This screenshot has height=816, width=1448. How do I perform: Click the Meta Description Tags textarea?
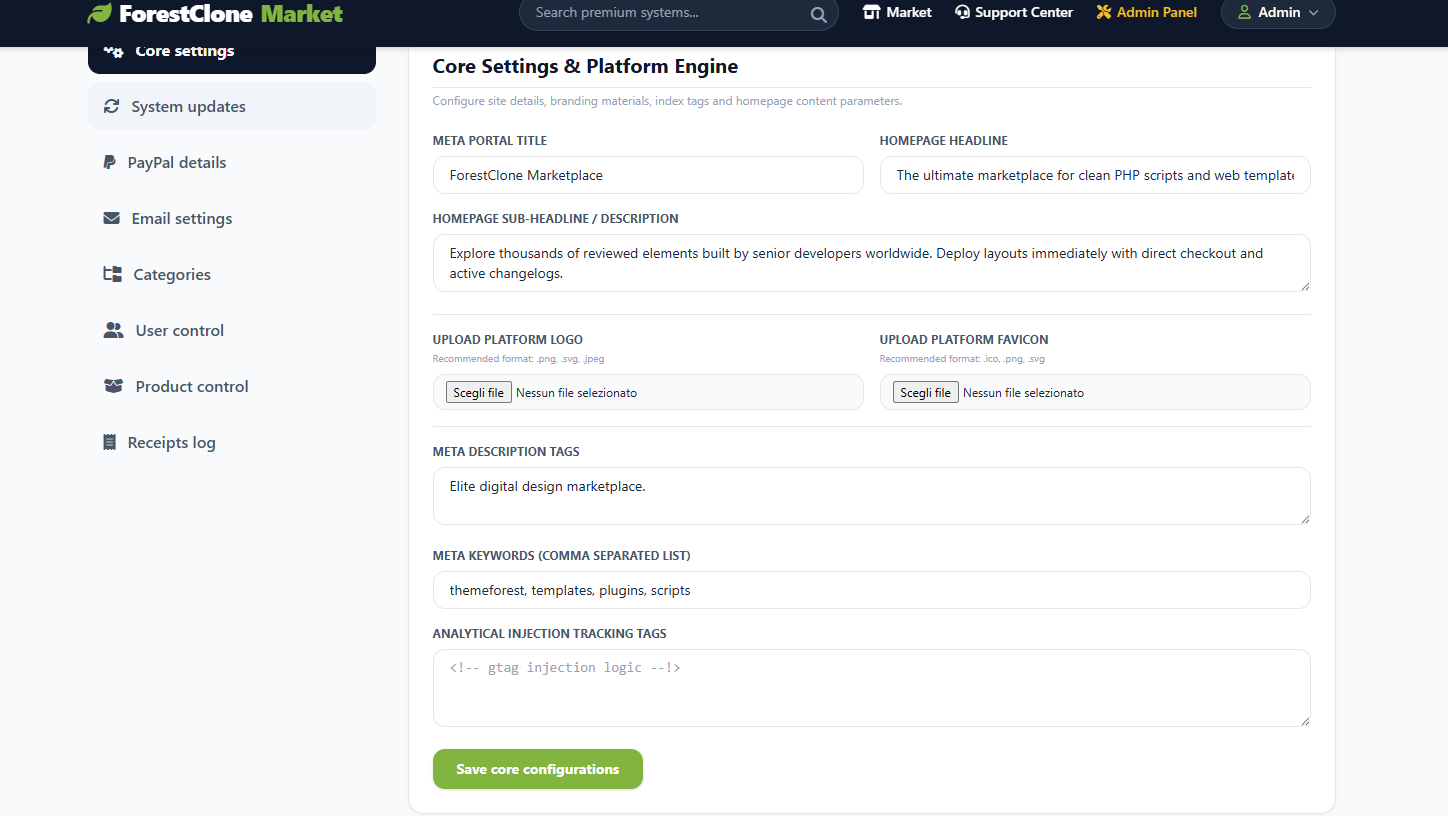[872, 496]
